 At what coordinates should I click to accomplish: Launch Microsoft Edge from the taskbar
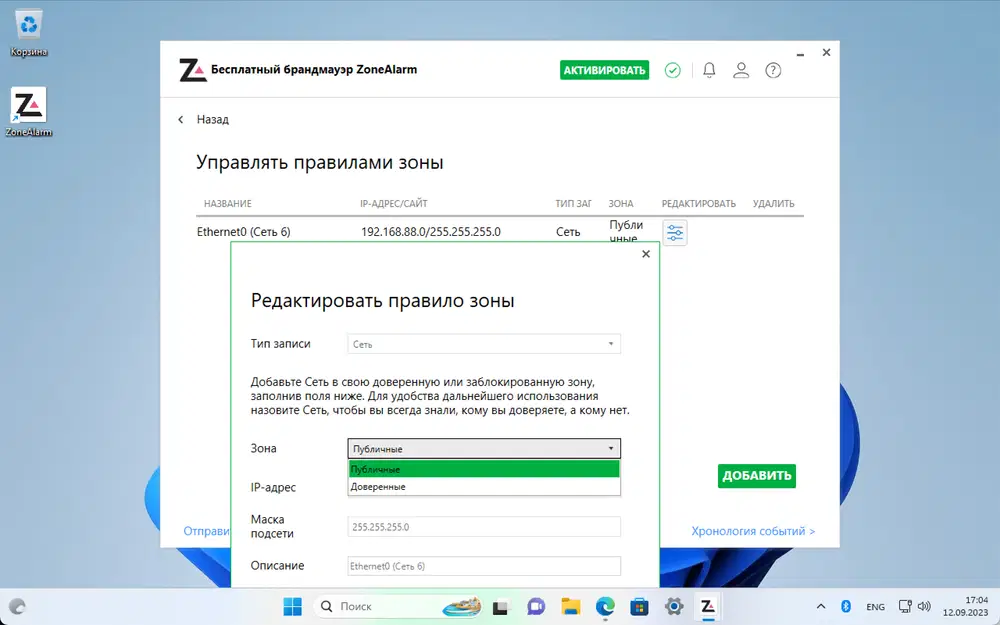coord(605,607)
